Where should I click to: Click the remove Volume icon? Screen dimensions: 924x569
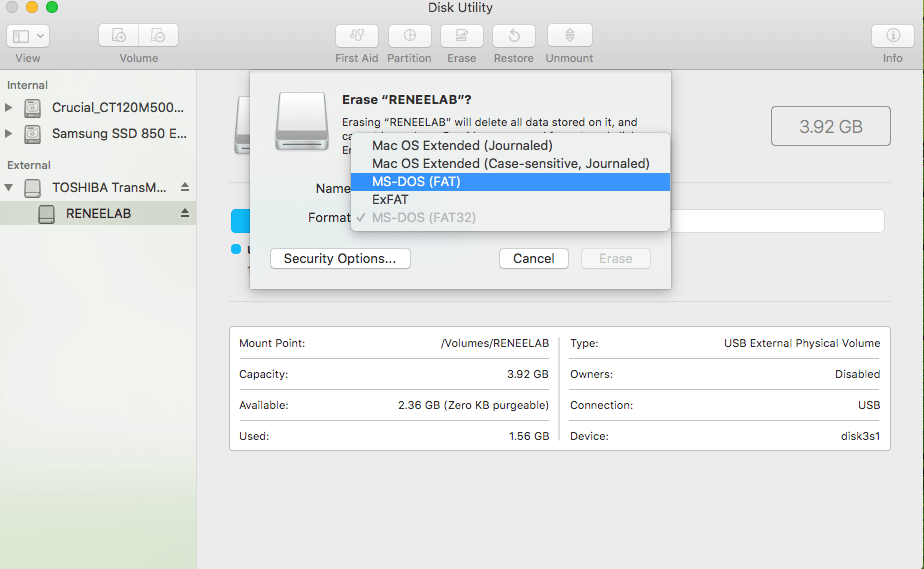click(x=159, y=36)
